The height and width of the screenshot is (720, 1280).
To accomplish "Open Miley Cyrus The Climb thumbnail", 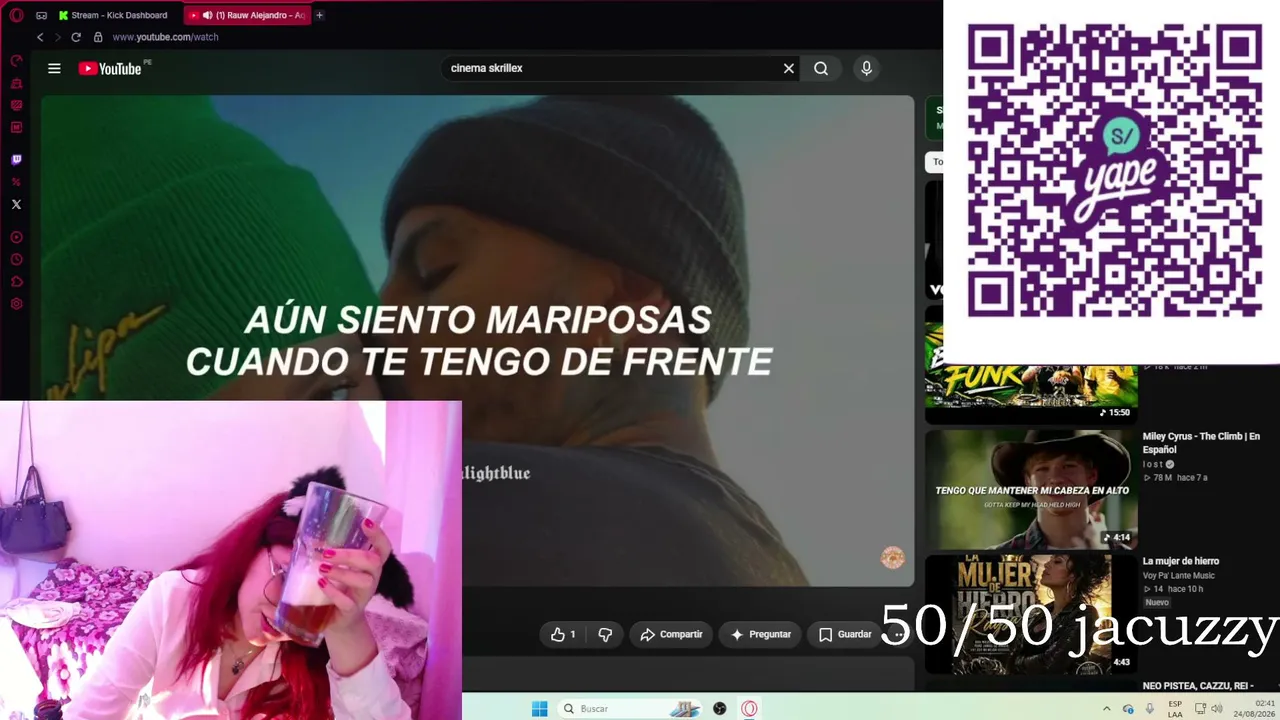I will [x=1031, y=489].
